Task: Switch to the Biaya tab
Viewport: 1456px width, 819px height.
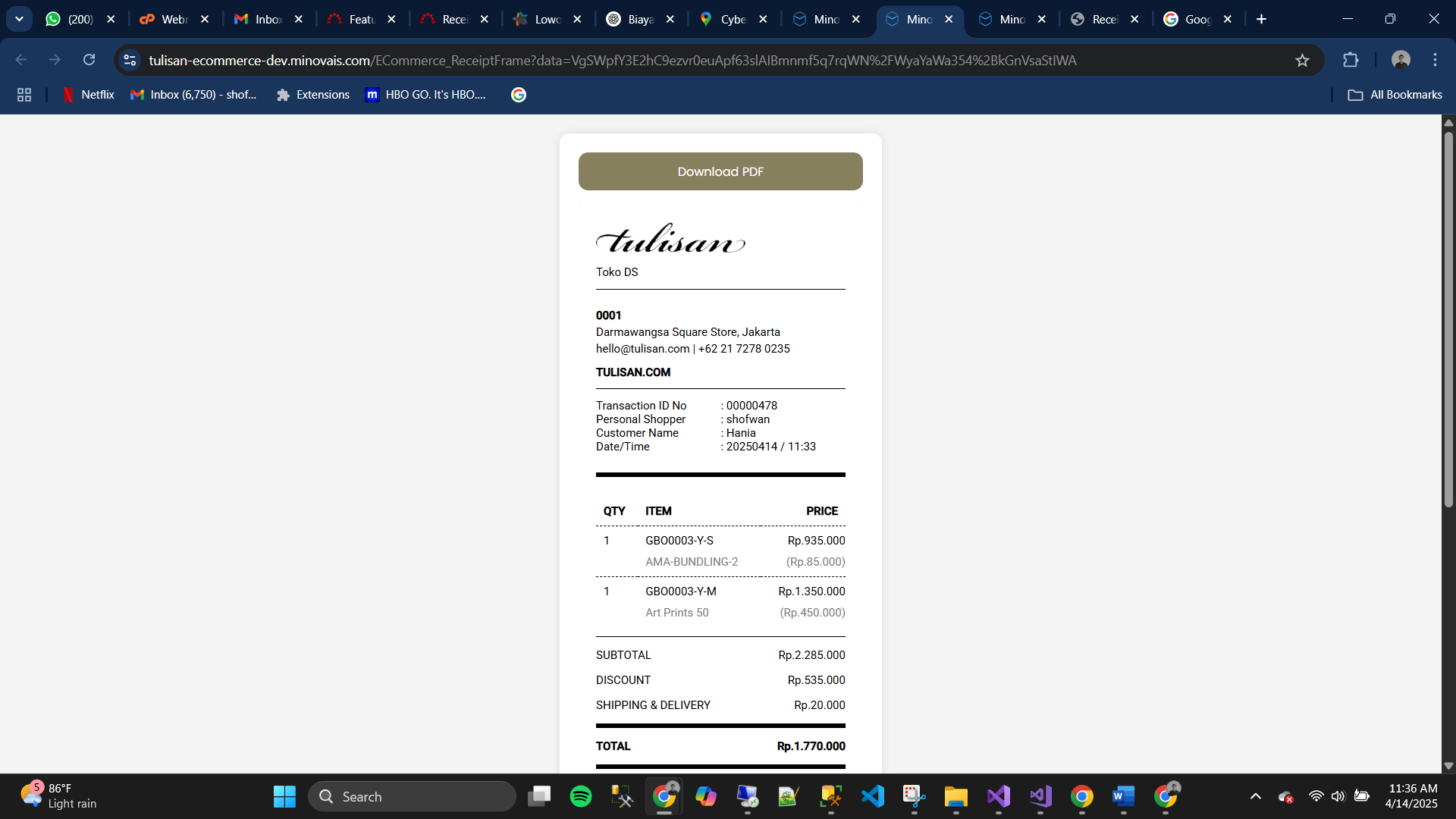Action: (630, 19)
